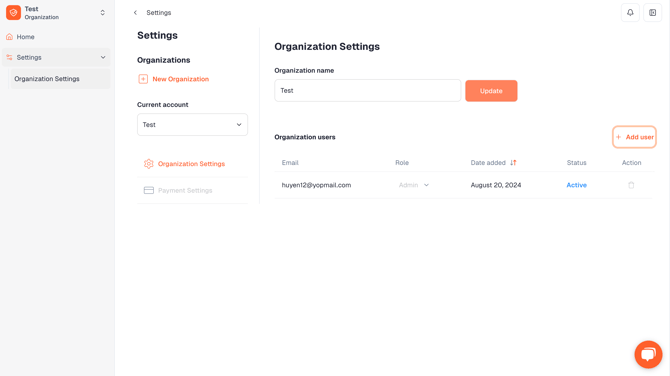Open the Current account Test dropdown
Viewport: 670px width, 376px height.
(x=192, y=125)
